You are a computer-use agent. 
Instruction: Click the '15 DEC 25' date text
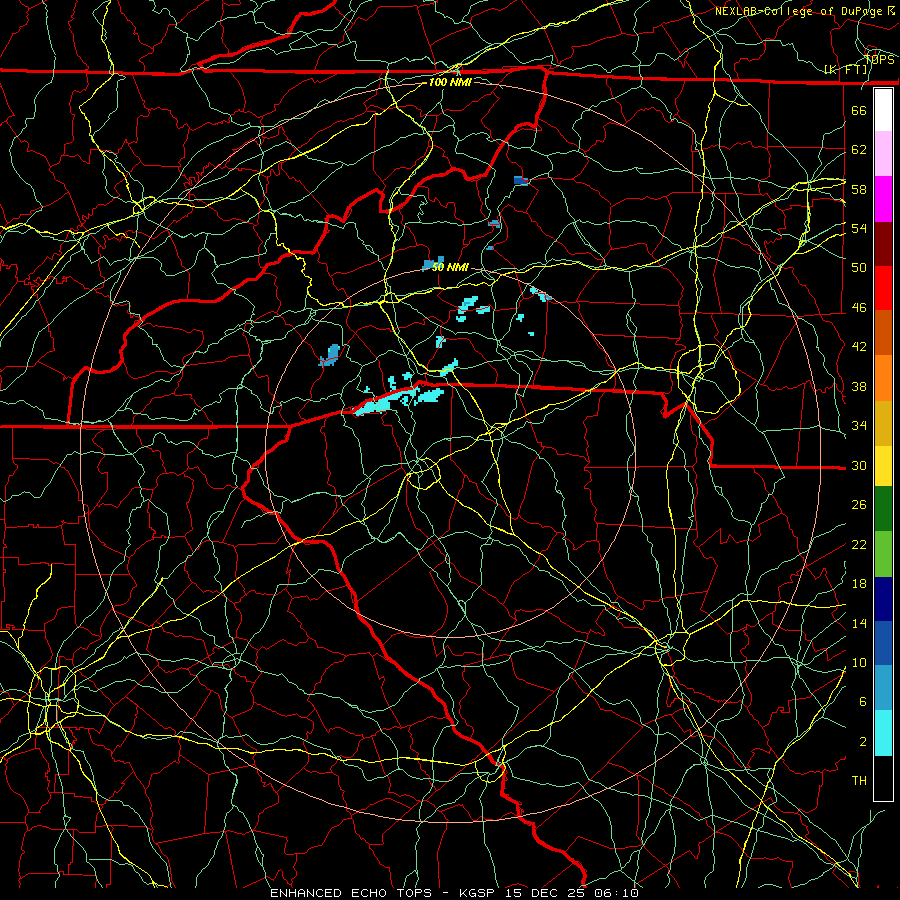pos(547,893)
